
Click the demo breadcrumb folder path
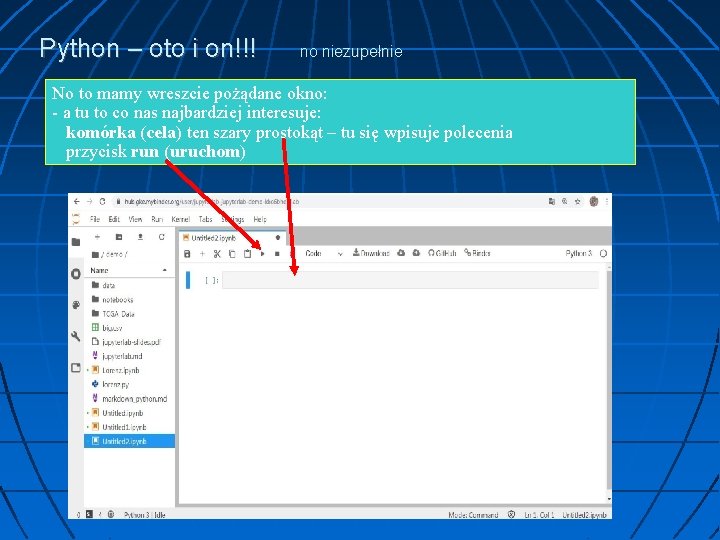pos(110,254)
